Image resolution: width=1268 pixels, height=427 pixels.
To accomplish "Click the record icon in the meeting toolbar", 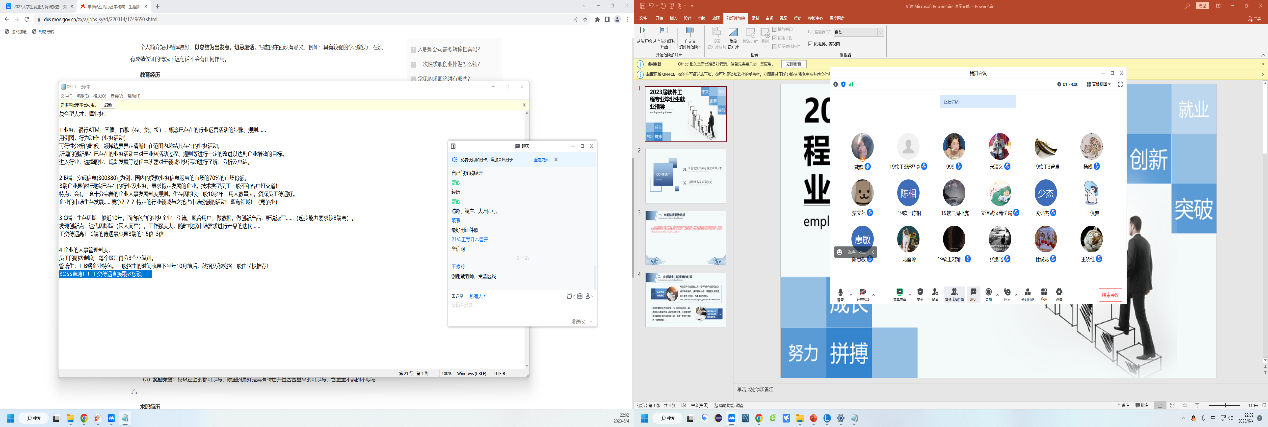I will (x=989, y=293).
